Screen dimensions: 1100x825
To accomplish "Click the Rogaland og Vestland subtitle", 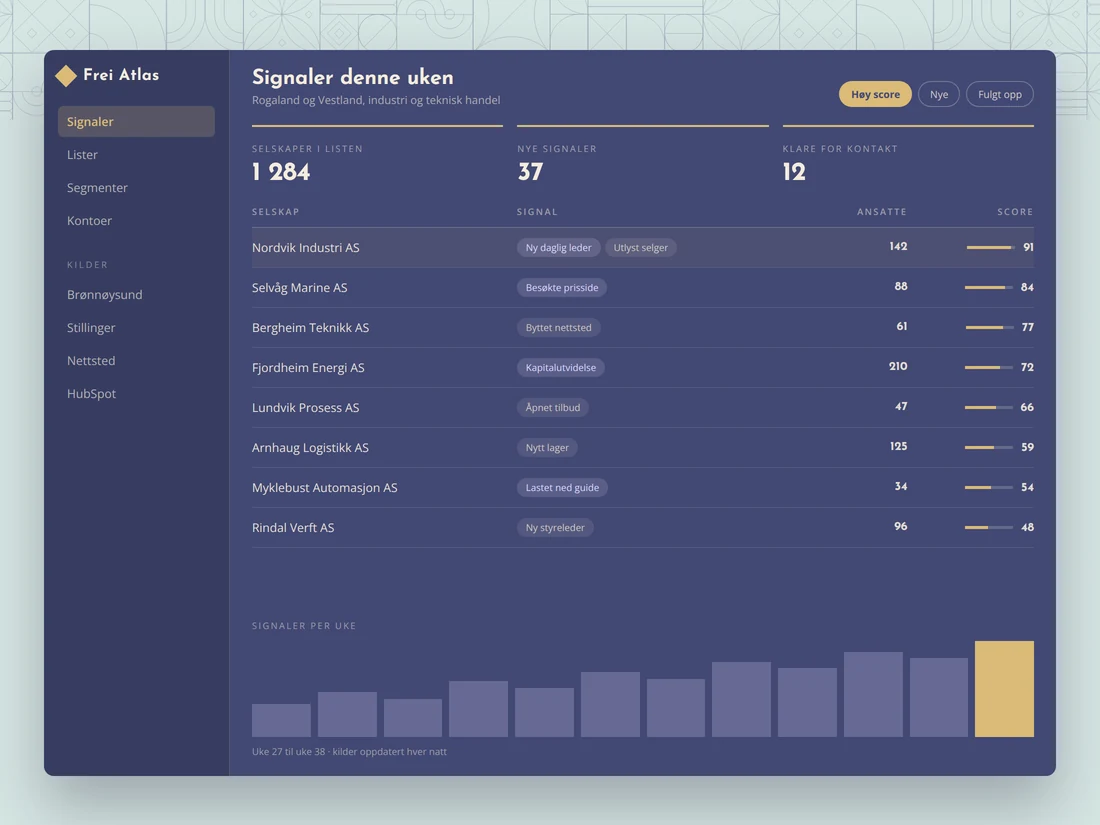I will point(376,100).
